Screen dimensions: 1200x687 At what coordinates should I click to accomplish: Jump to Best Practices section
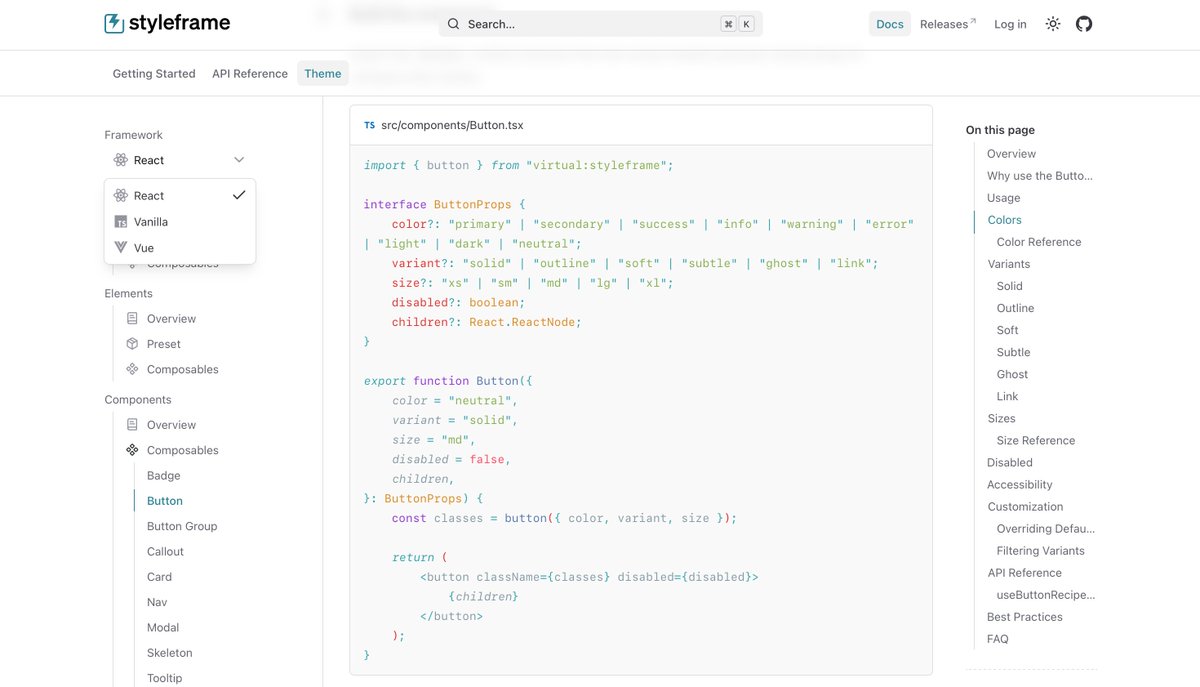point(1025,617)
